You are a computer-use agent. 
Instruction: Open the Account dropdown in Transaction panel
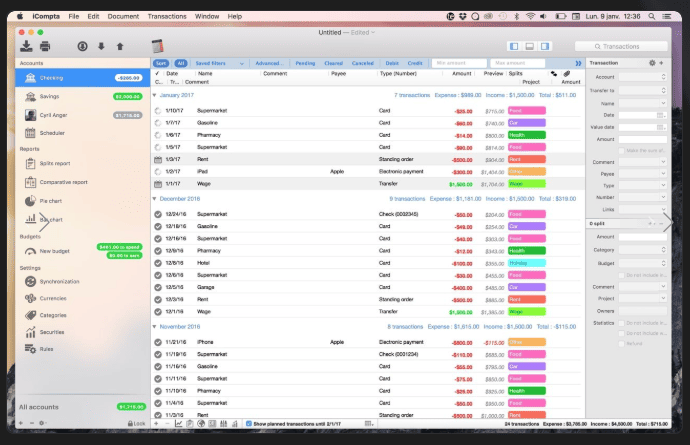(642, 77)
